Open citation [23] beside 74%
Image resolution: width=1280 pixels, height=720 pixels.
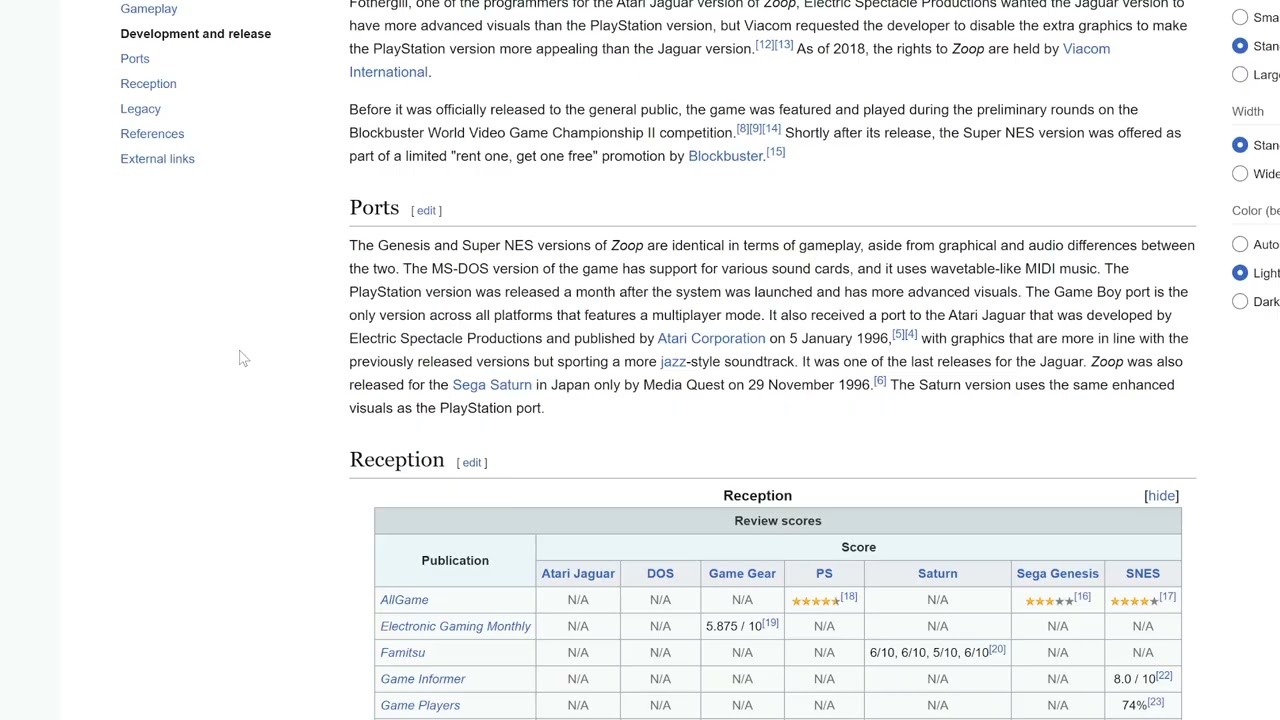[1155, 702]
